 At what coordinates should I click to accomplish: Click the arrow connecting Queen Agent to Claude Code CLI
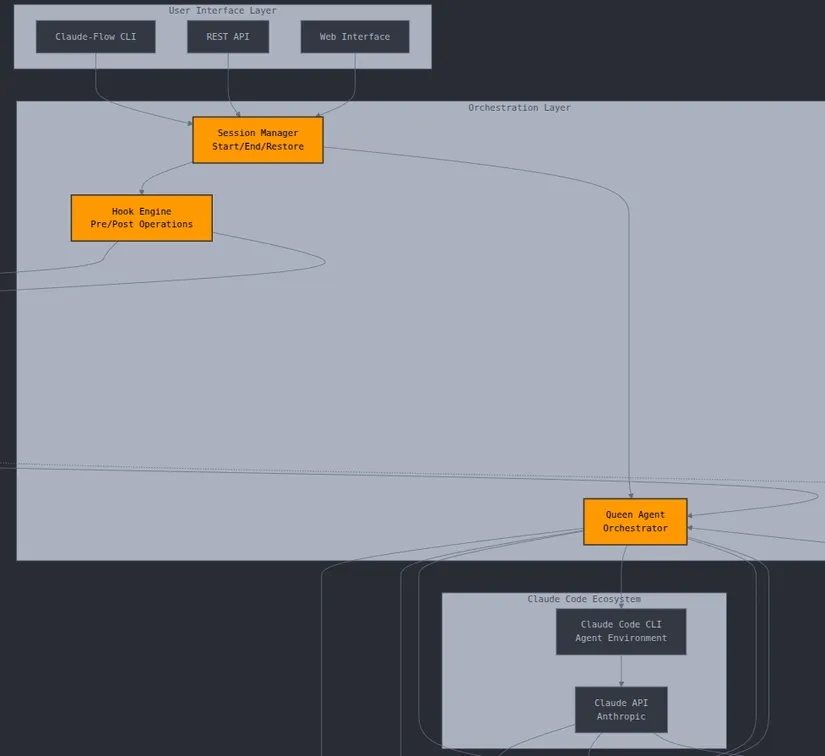pos(623,575)
